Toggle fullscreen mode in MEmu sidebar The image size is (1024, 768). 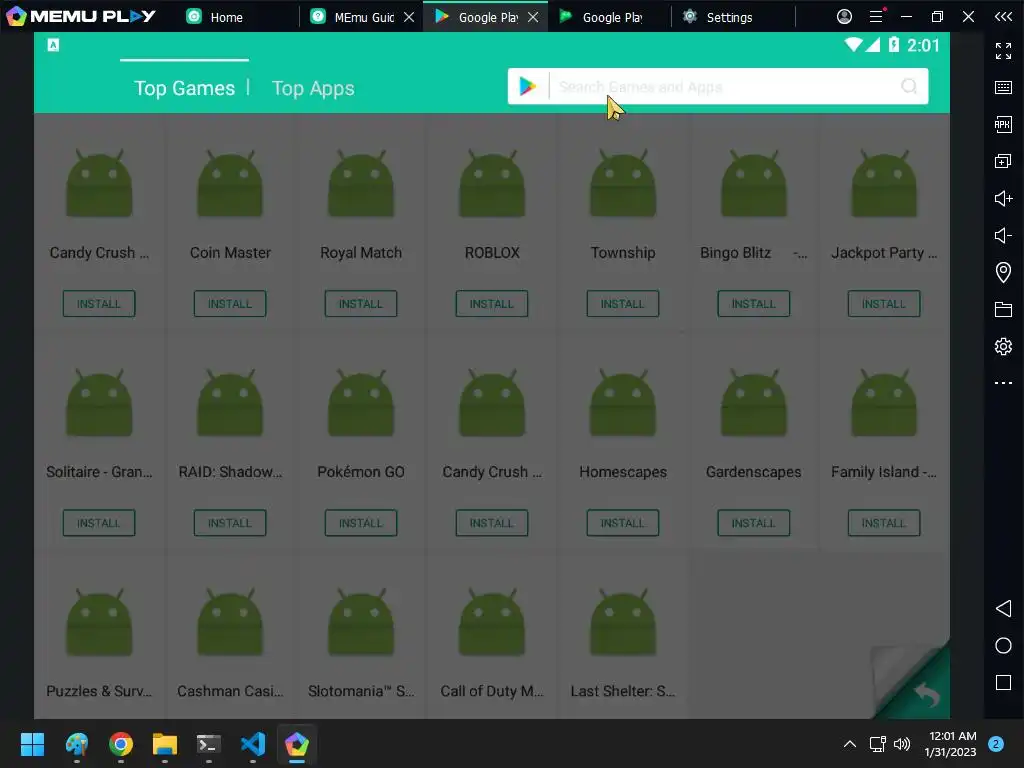(1003, 50)
